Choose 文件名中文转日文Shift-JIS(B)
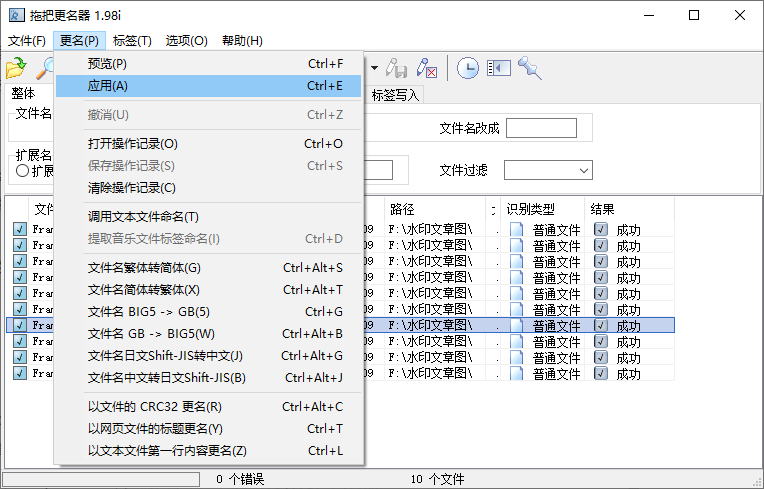Image resolution: width=764 pixels, height=489 pixels. tap(209, 377)
